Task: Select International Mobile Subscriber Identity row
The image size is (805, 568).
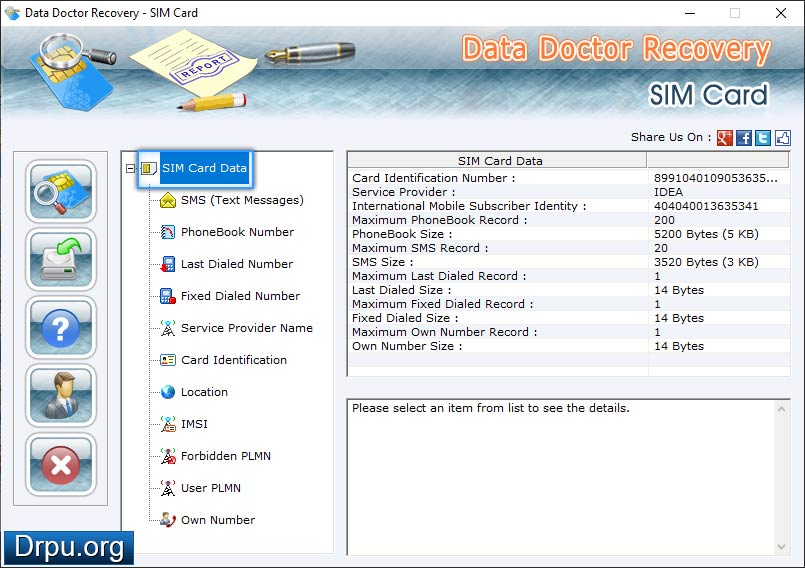Action: tap(569, 206)
